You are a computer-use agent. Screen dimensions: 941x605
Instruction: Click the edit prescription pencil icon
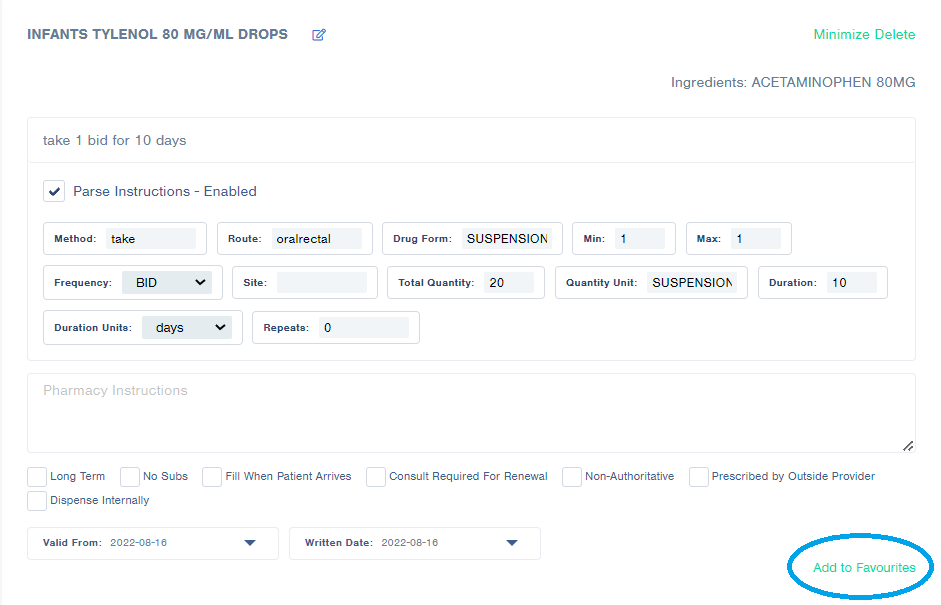point(318,34)
